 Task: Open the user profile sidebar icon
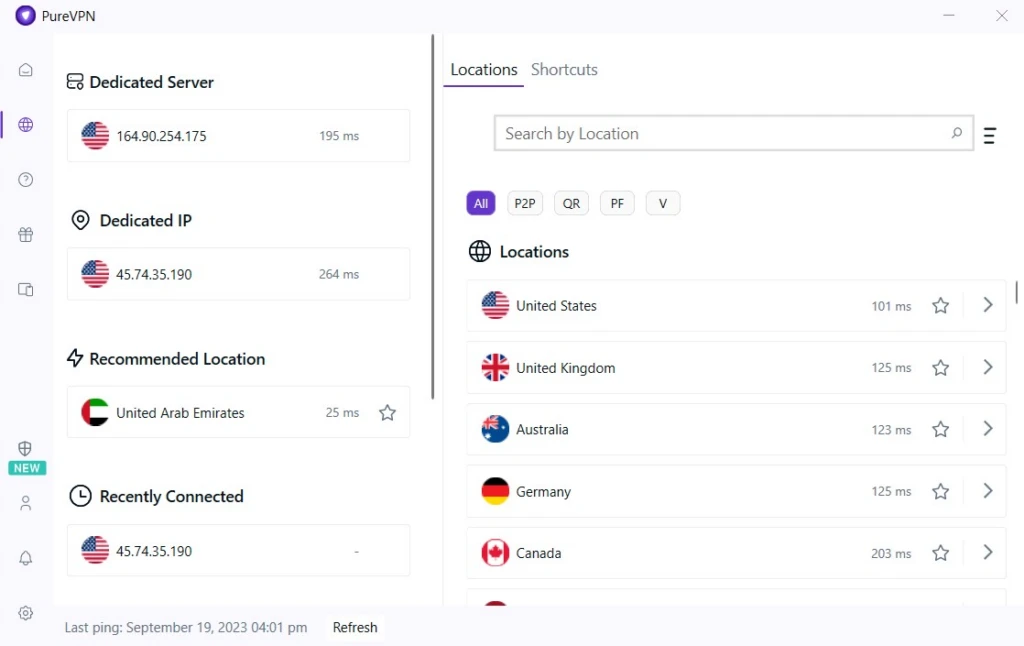pyautogui.click(x=25, y=503)
